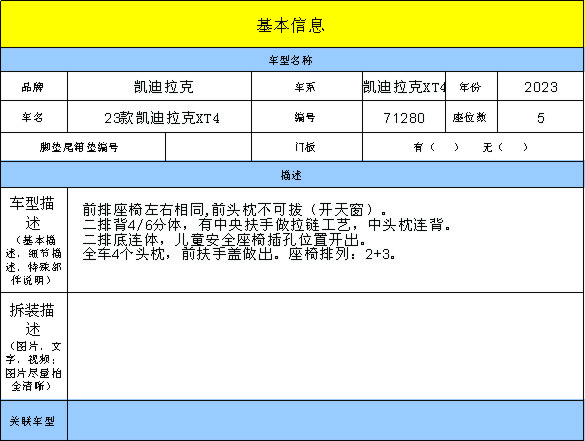Select the seat count value 5
Screen dimensions: 585x441
click(x=541, y=117)
